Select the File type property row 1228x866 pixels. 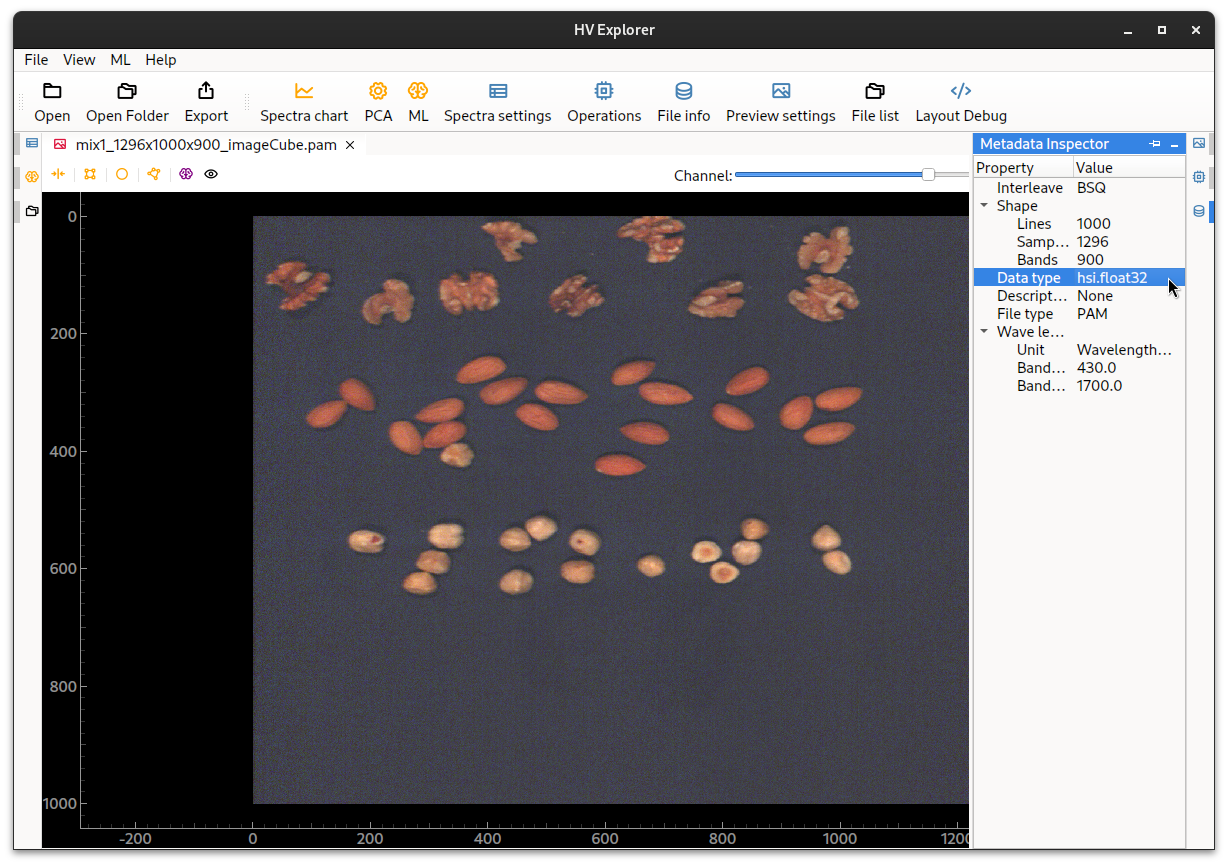pyautogui.click(x=1079, y=314)
